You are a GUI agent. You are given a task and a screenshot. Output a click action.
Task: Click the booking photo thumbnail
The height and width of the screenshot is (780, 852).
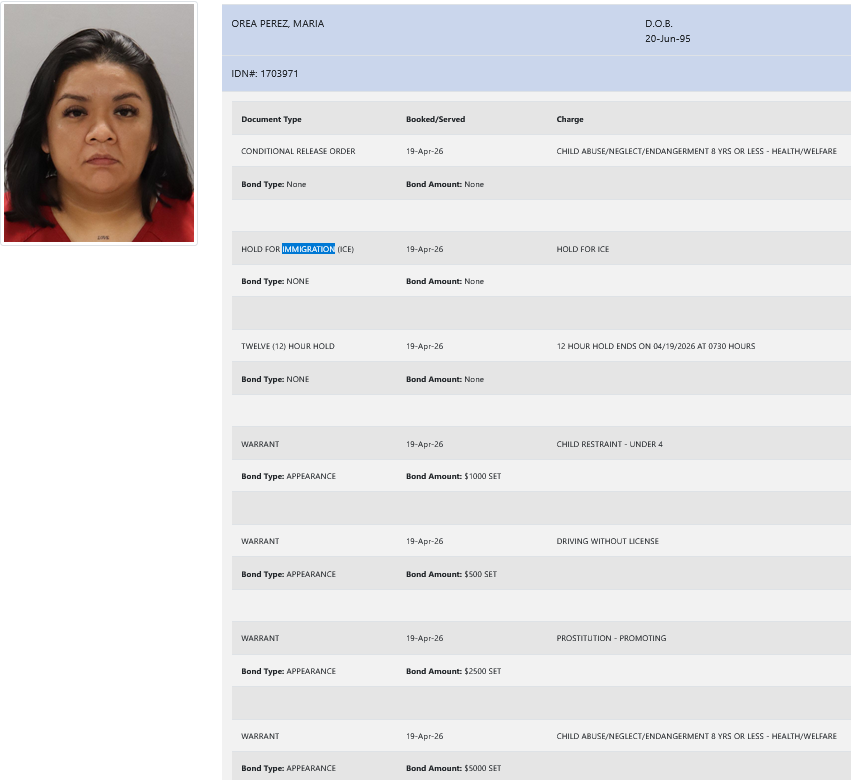click(x=99, y=123)
